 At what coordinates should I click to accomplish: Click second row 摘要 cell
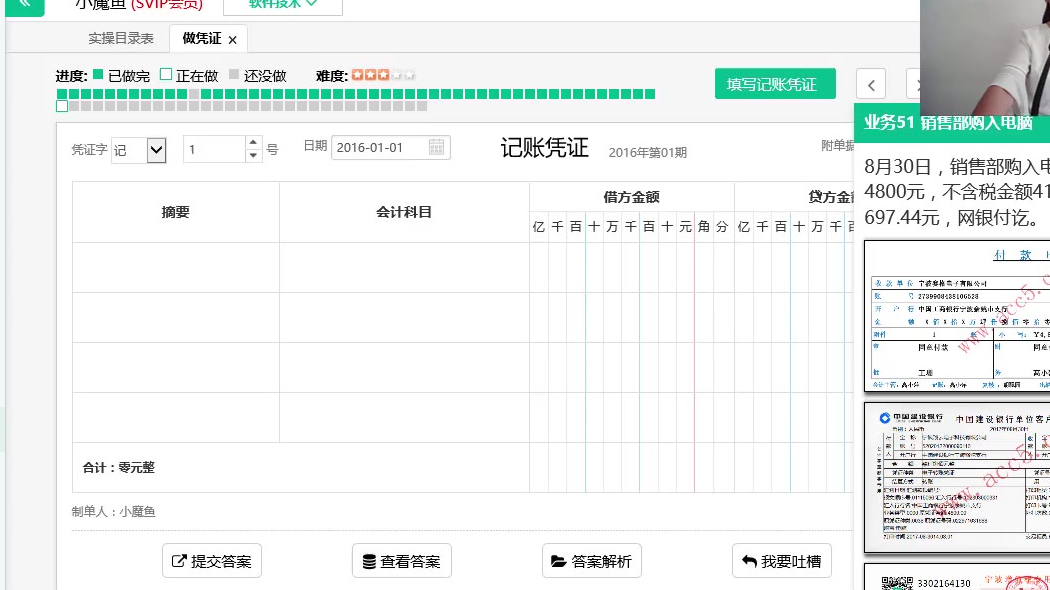[x=175, y=317]
